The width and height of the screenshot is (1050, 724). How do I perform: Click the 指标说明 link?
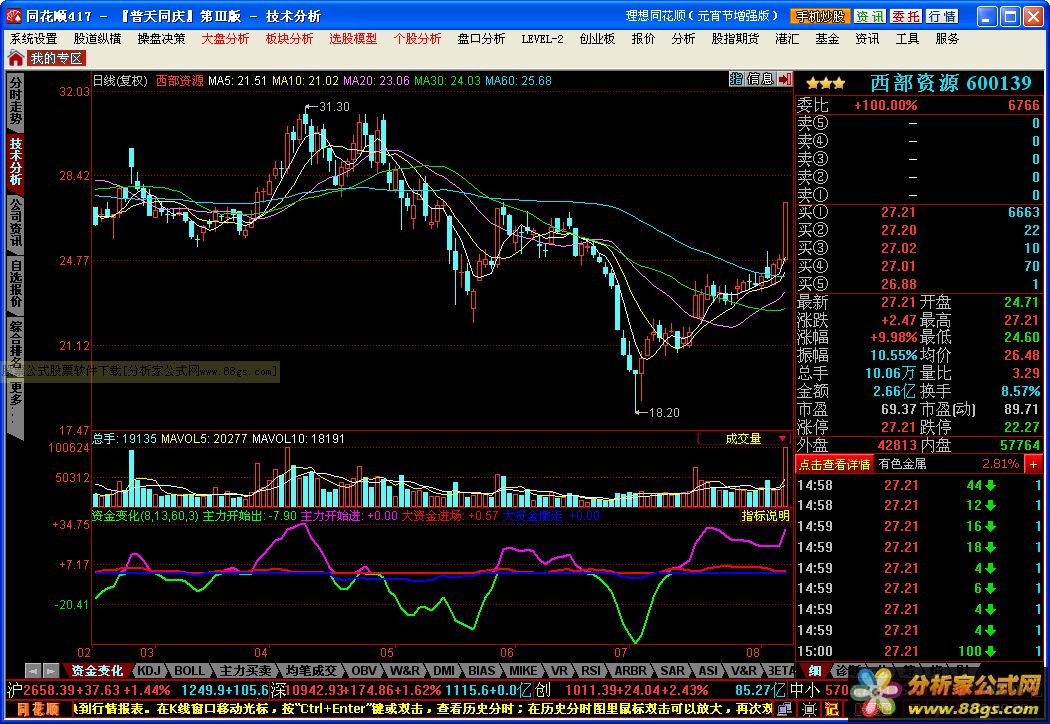[x=765, y=516]
